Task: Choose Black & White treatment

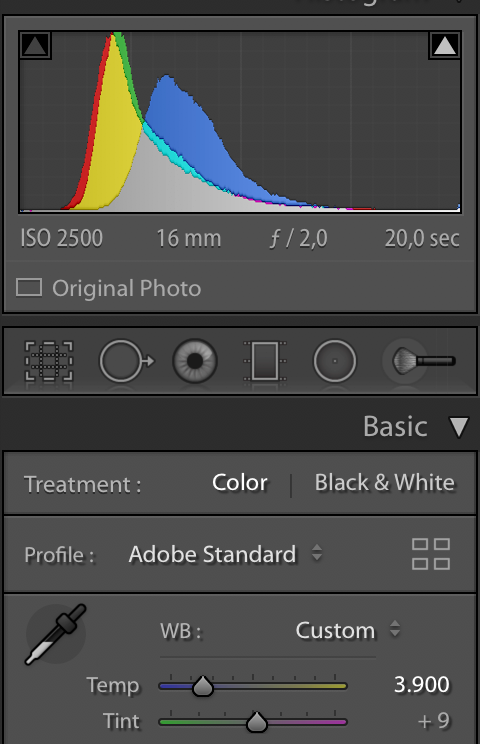Action: point(385,483)
